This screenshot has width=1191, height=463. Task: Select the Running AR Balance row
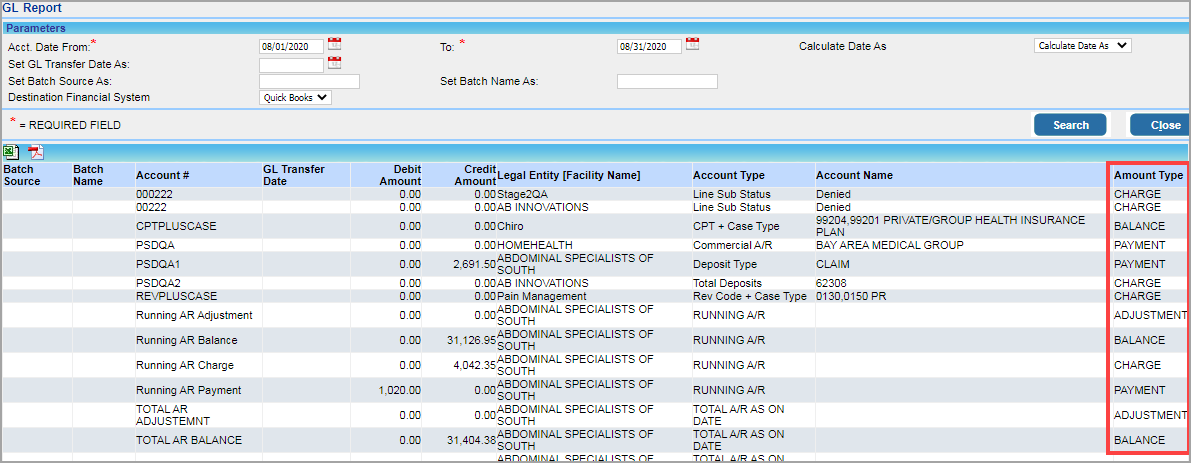point(596,340)
